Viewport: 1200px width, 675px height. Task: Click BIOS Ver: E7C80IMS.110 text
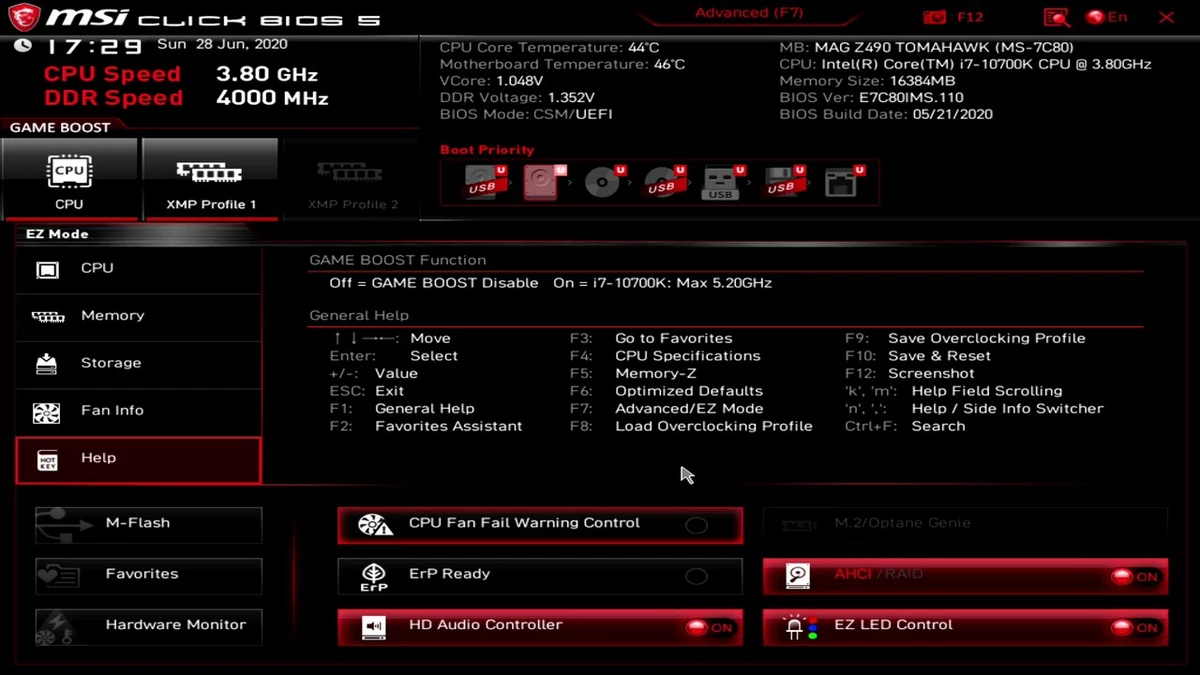click(x=871, y=98)
